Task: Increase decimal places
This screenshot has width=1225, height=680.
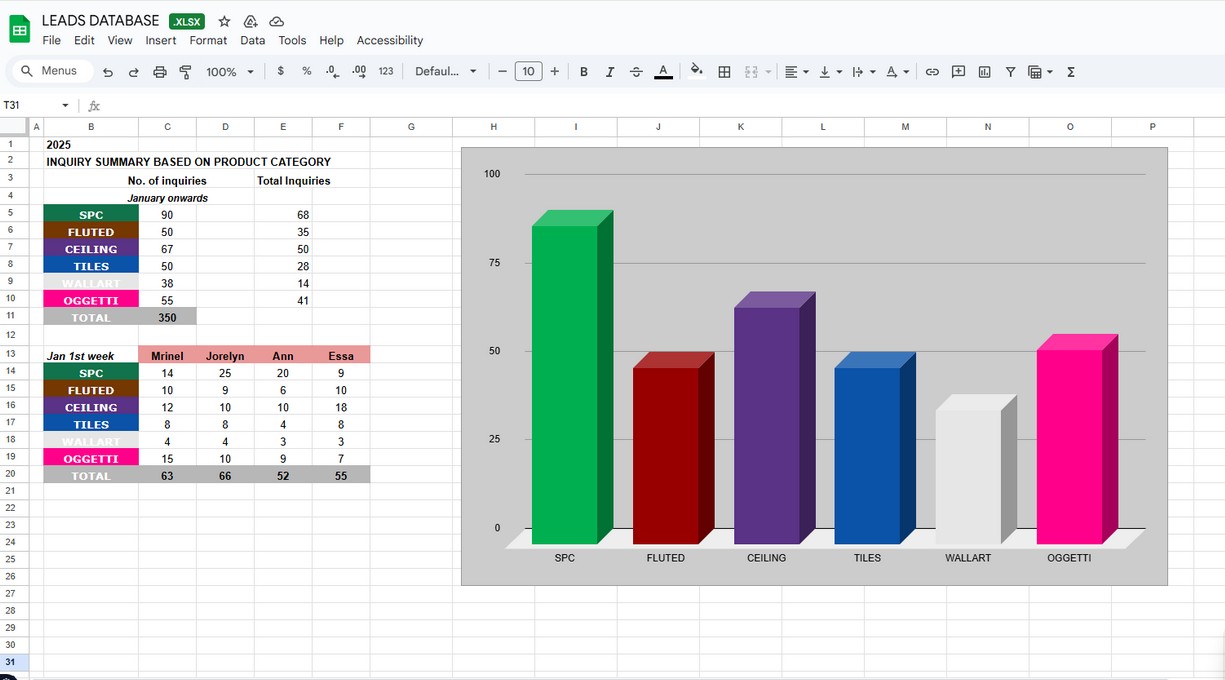Action: (359, 71)
